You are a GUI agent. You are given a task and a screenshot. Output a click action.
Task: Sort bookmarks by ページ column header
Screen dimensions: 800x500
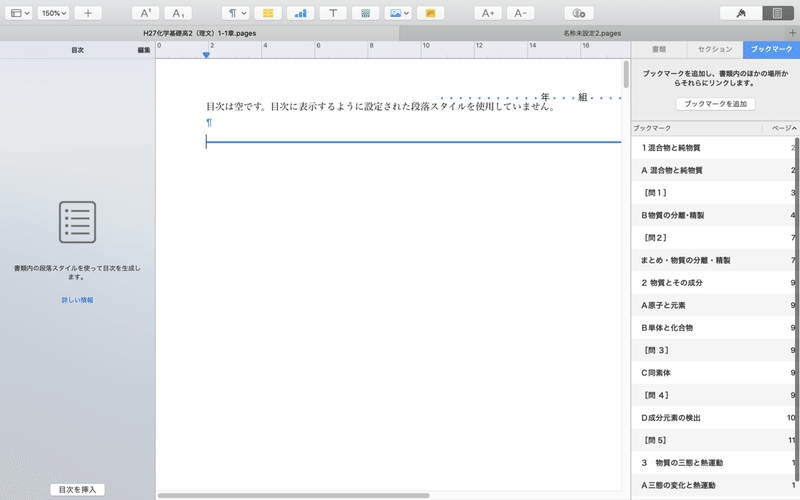click(x=781, y=128)
